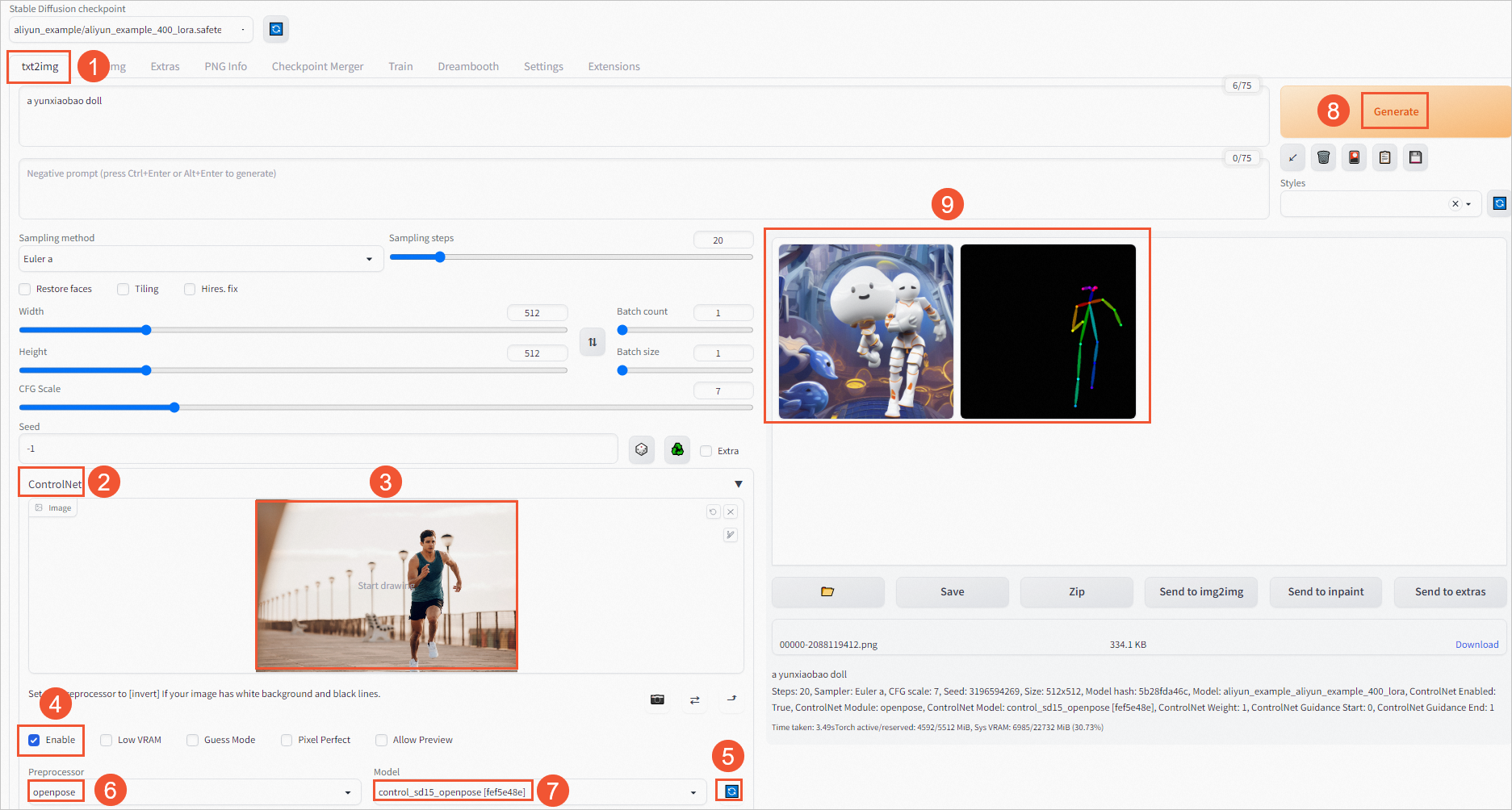Open the ControlNet Model dropdown
1512x810 pixels.
point(540,792)
